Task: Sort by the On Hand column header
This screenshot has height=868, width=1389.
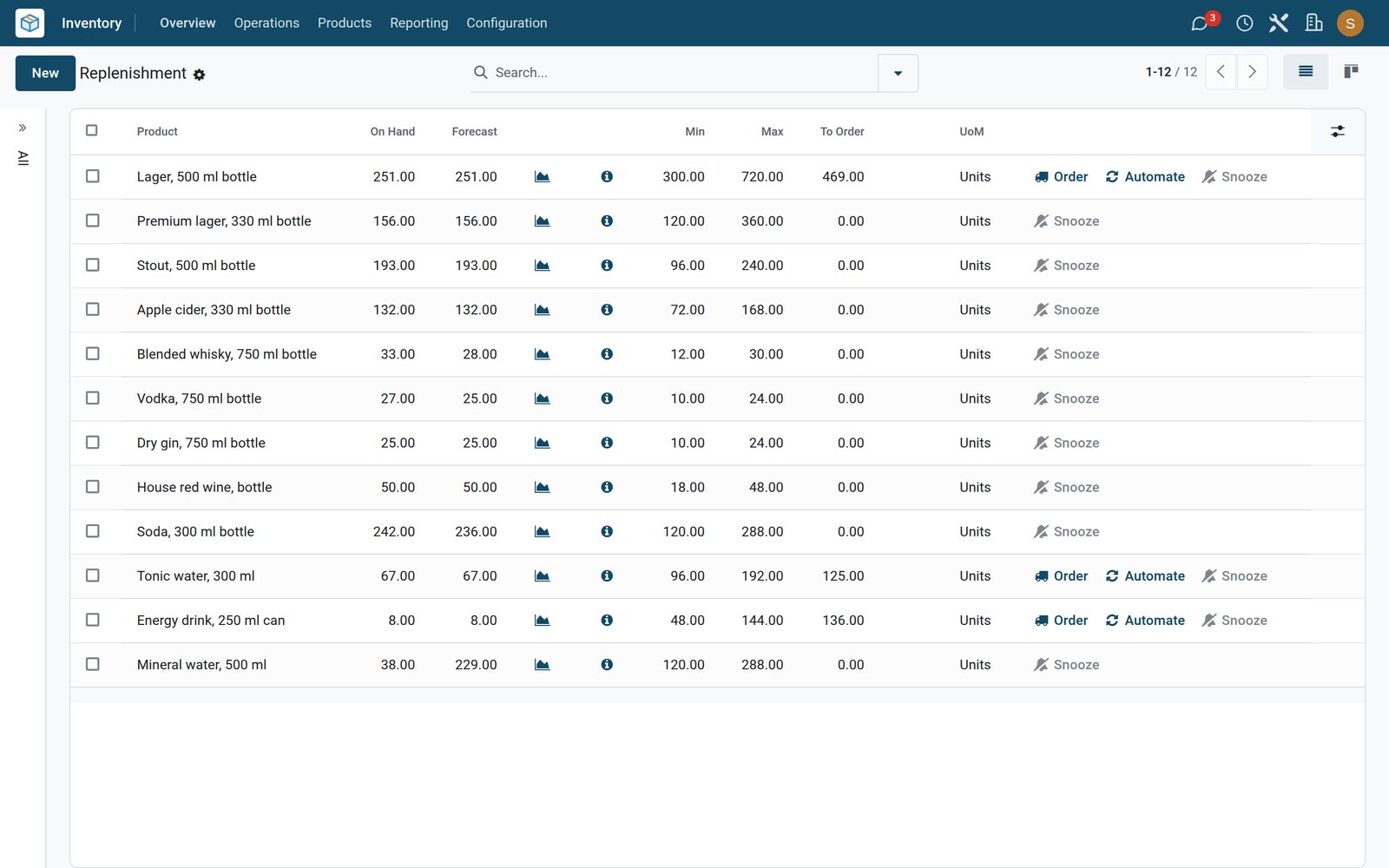Action: click(x=392, y=132)
